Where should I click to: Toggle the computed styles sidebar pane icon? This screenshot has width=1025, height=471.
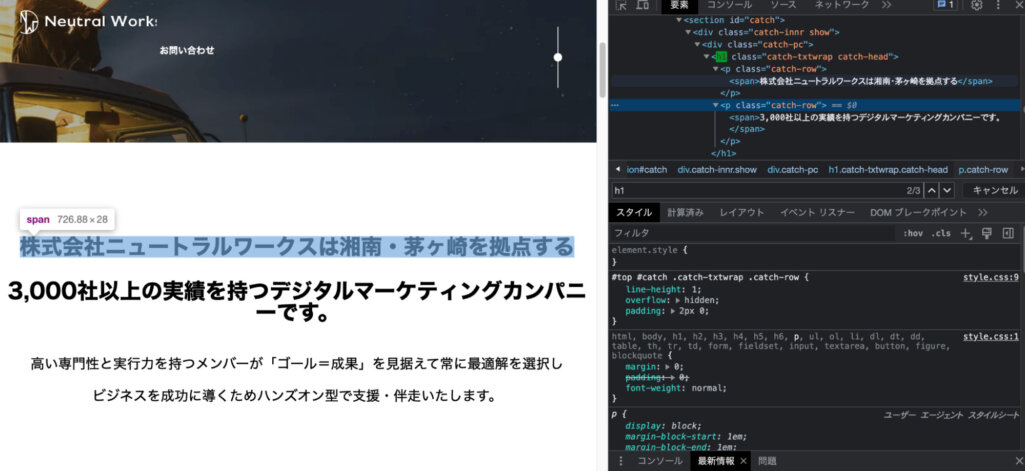tap(1008, 233)
